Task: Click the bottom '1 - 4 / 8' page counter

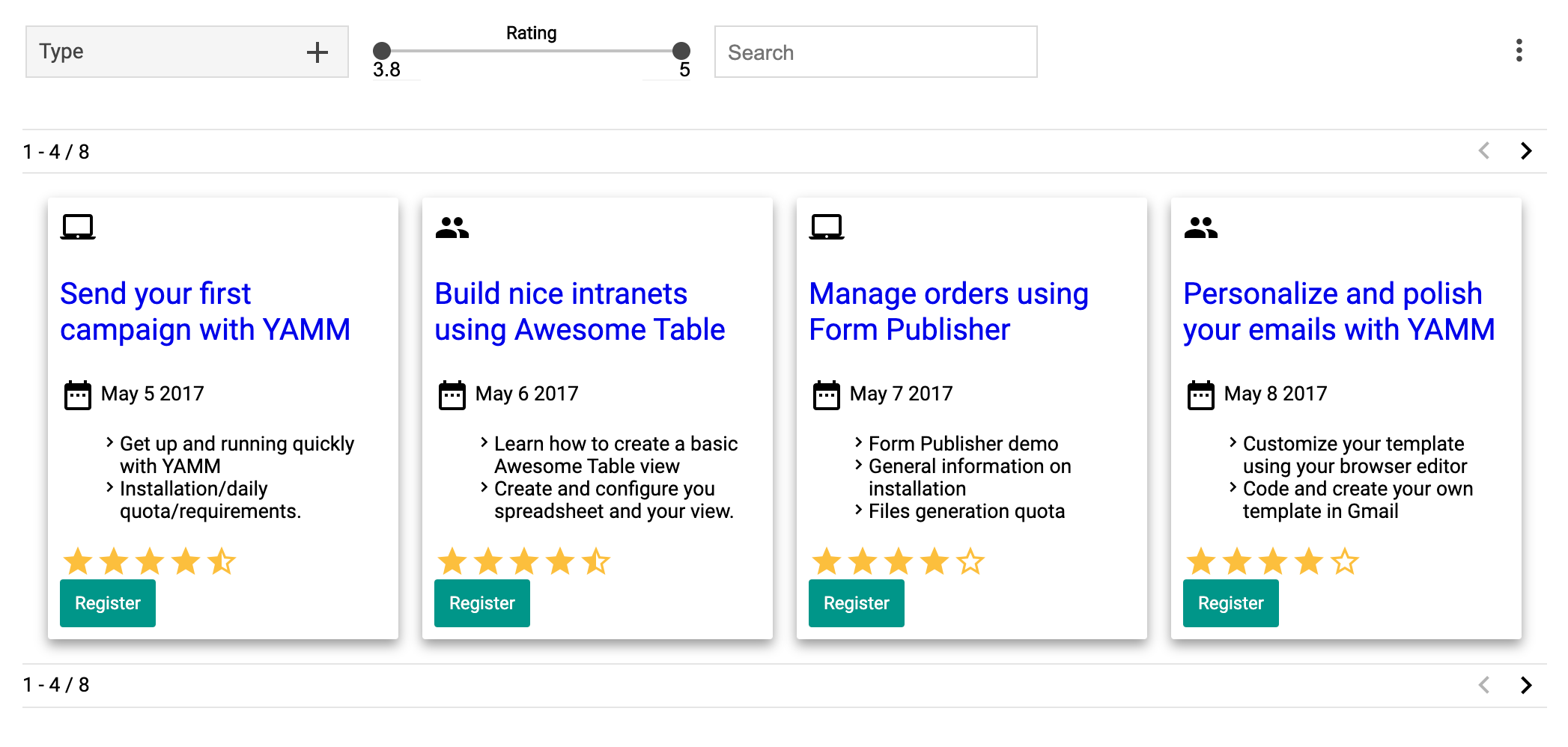Action: pyautogui.click(x=56, y=685)
